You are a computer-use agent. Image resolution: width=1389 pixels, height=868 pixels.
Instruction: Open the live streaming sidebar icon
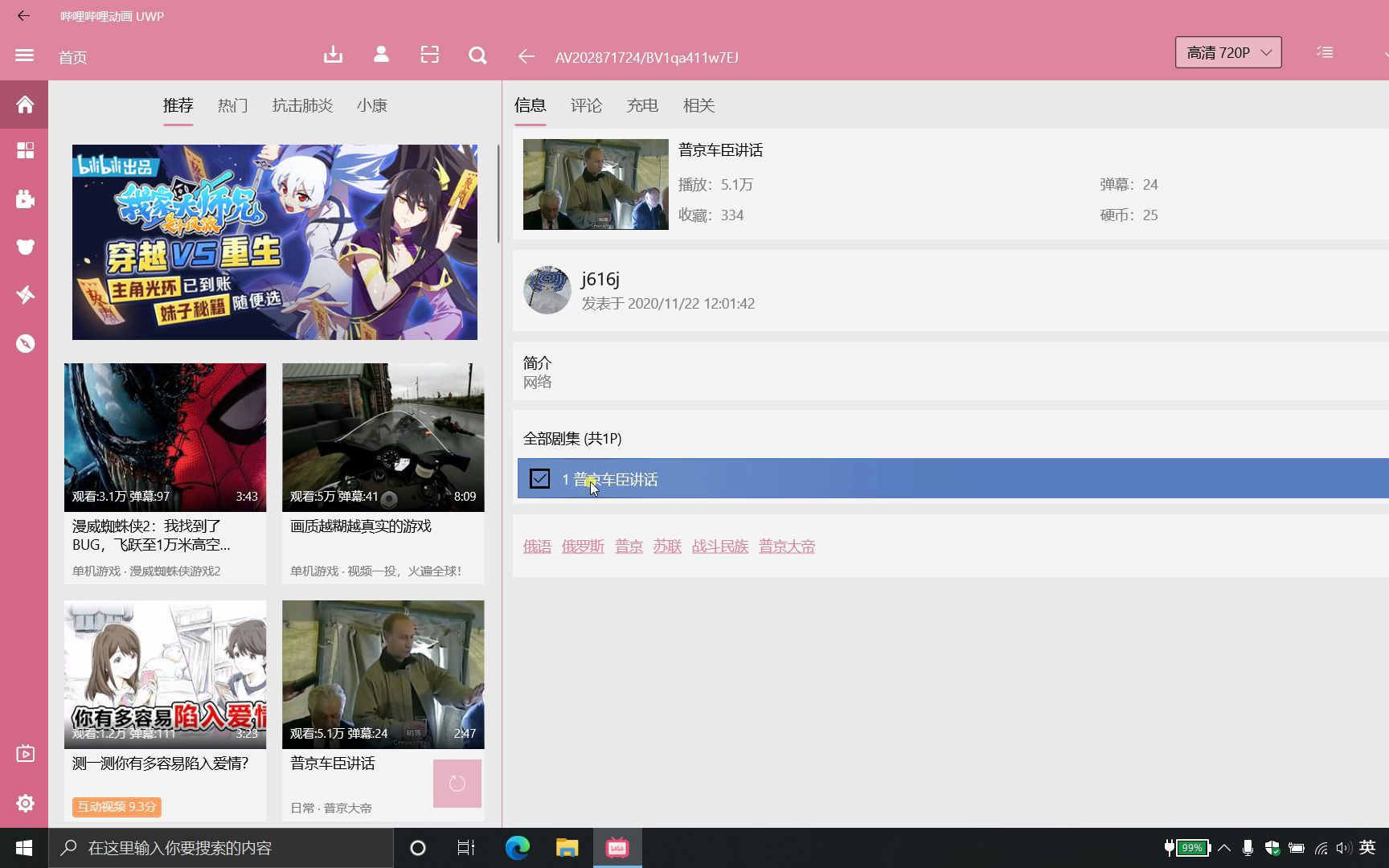(25, 199)
